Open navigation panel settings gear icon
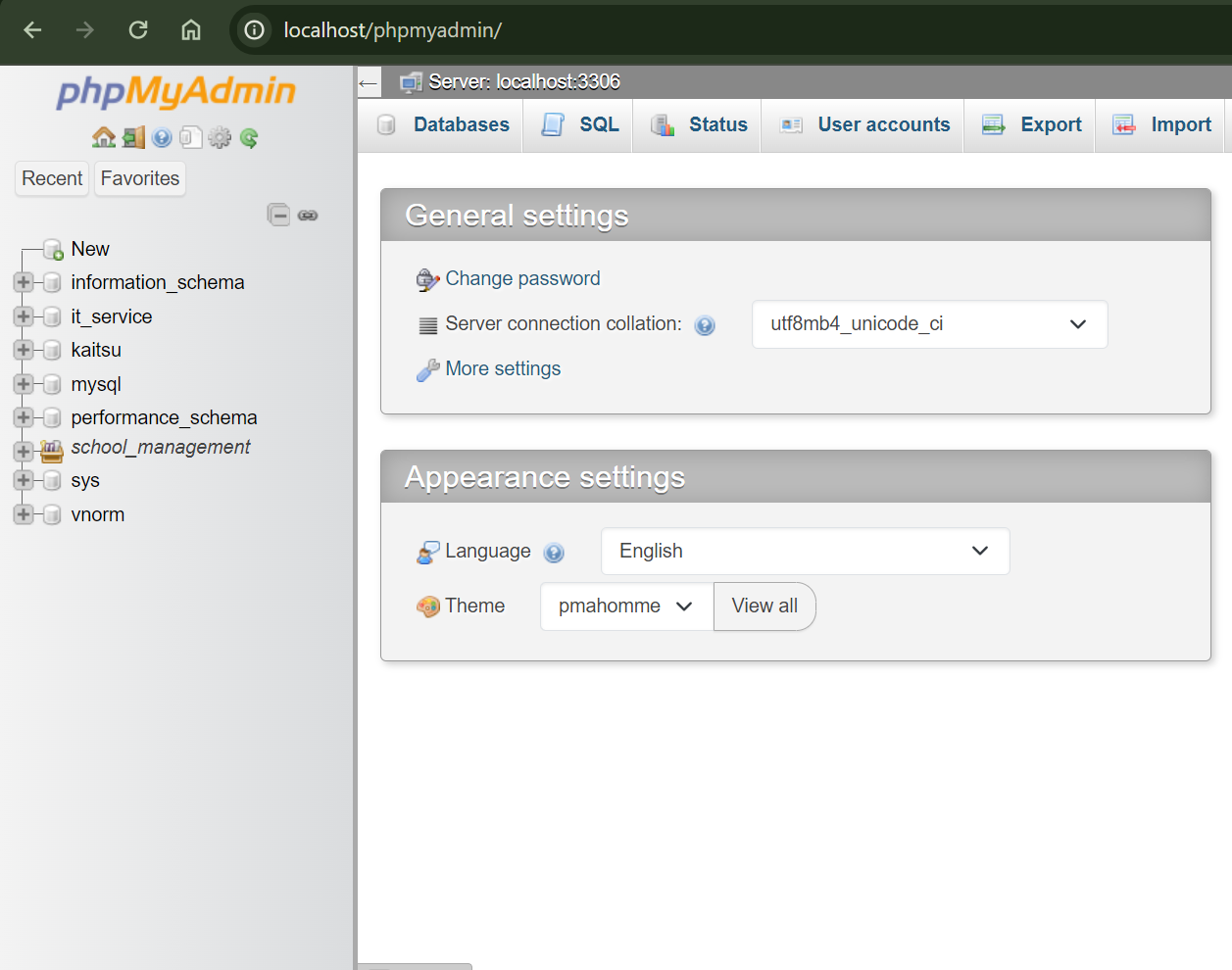 pyautogui.click(x=221, y=137)
